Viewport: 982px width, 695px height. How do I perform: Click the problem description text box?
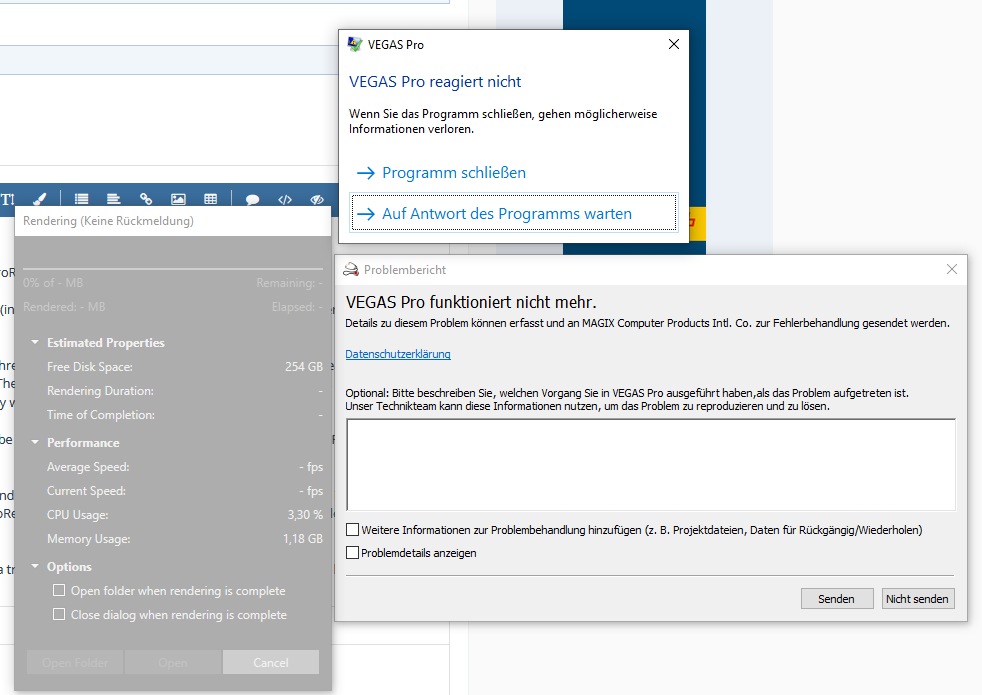click(650, 465)
